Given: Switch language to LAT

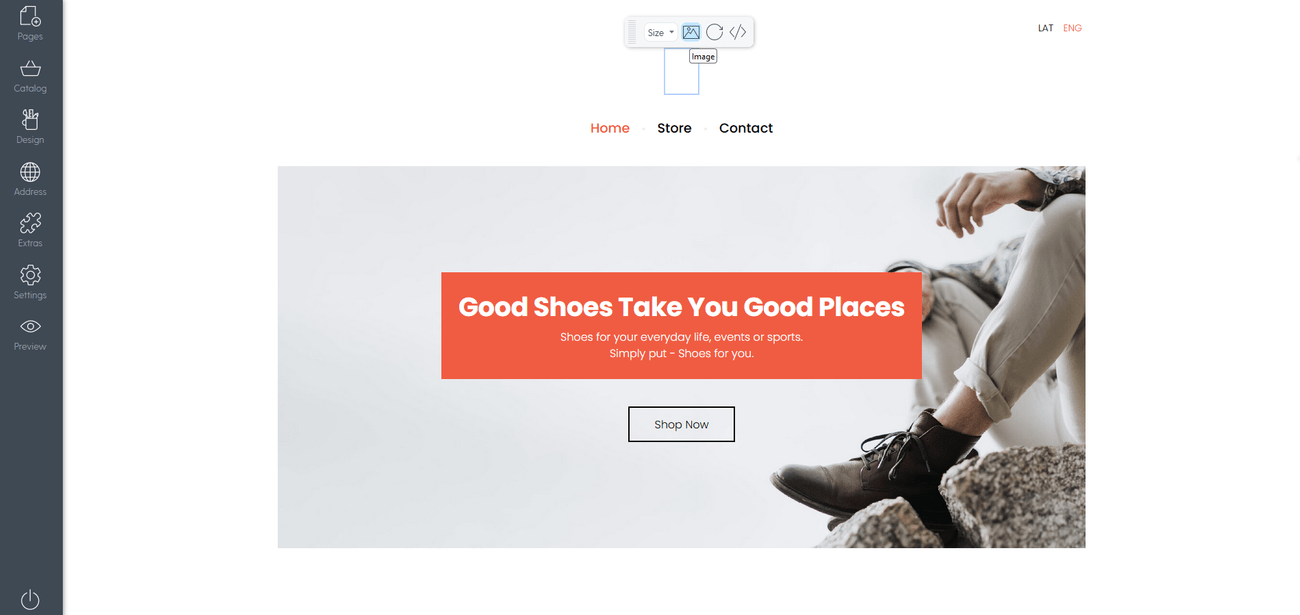Looking at the screenshot, I should (1046, 28).
